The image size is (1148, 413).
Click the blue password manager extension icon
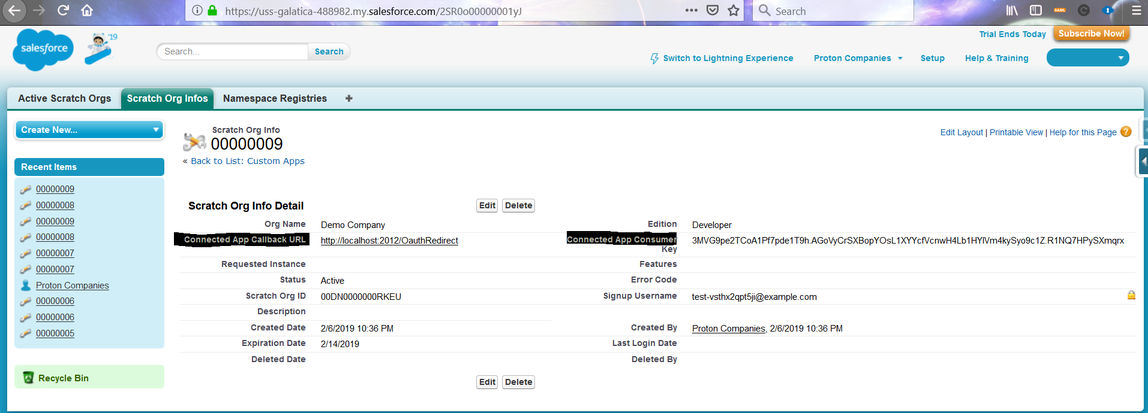(x=1108, y=11)
